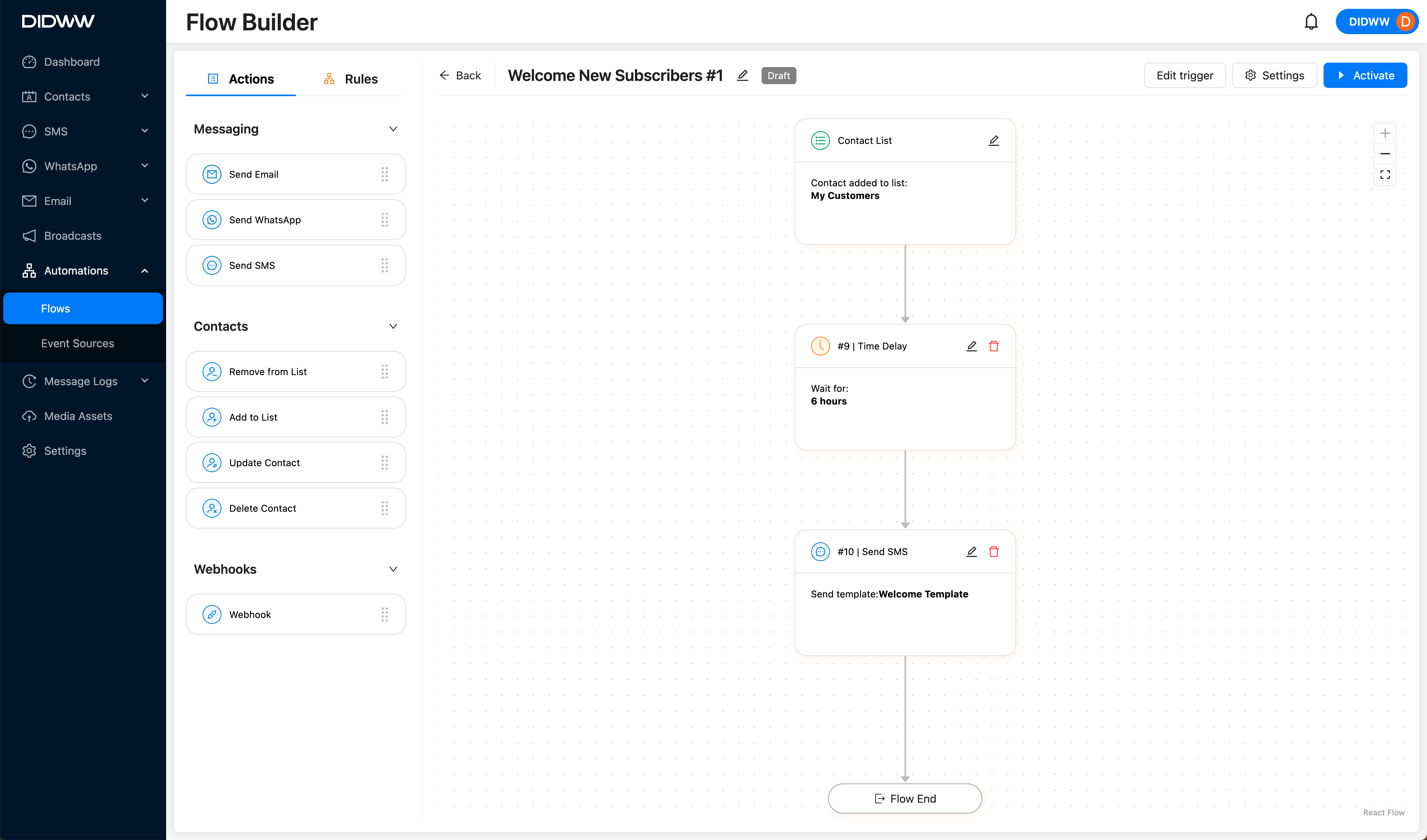Collapse the Contacts actions section

click(393, 326)
